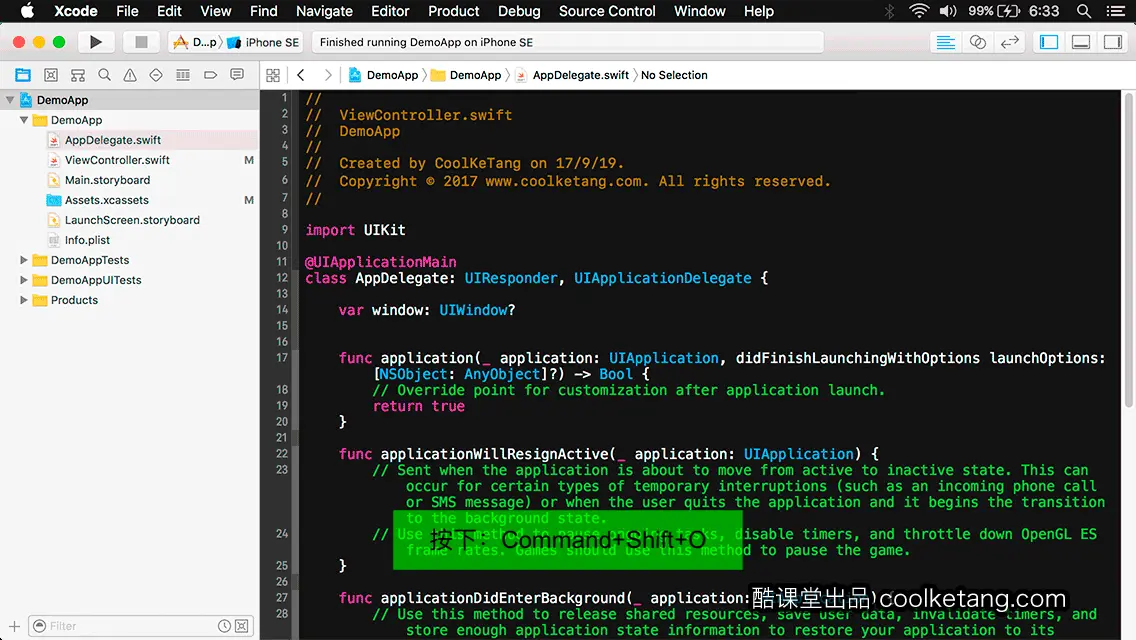Open the Symbol navigator icon
1136x640 pixels.
pyautogui.click(x=78, y=75)
